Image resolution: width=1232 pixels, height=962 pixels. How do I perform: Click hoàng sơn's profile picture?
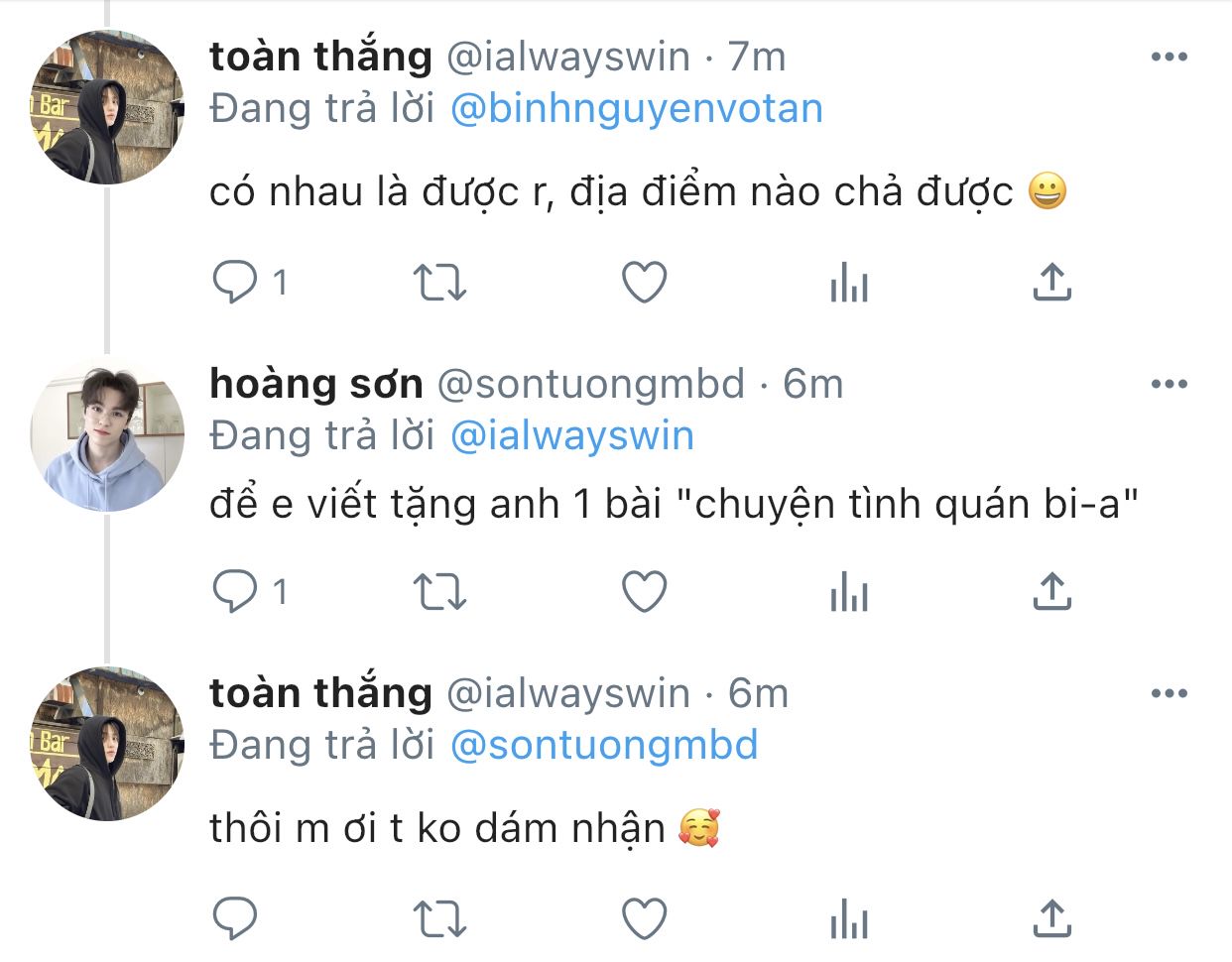107,434
